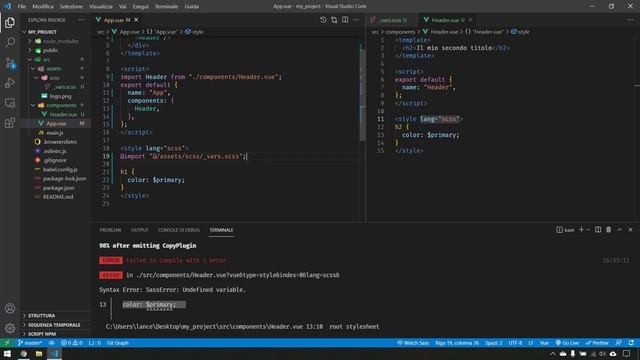Screen dimensions: 640x360
Task: Expand the node_modules folder
Action: pyautogui.click(x=30, y=41)
